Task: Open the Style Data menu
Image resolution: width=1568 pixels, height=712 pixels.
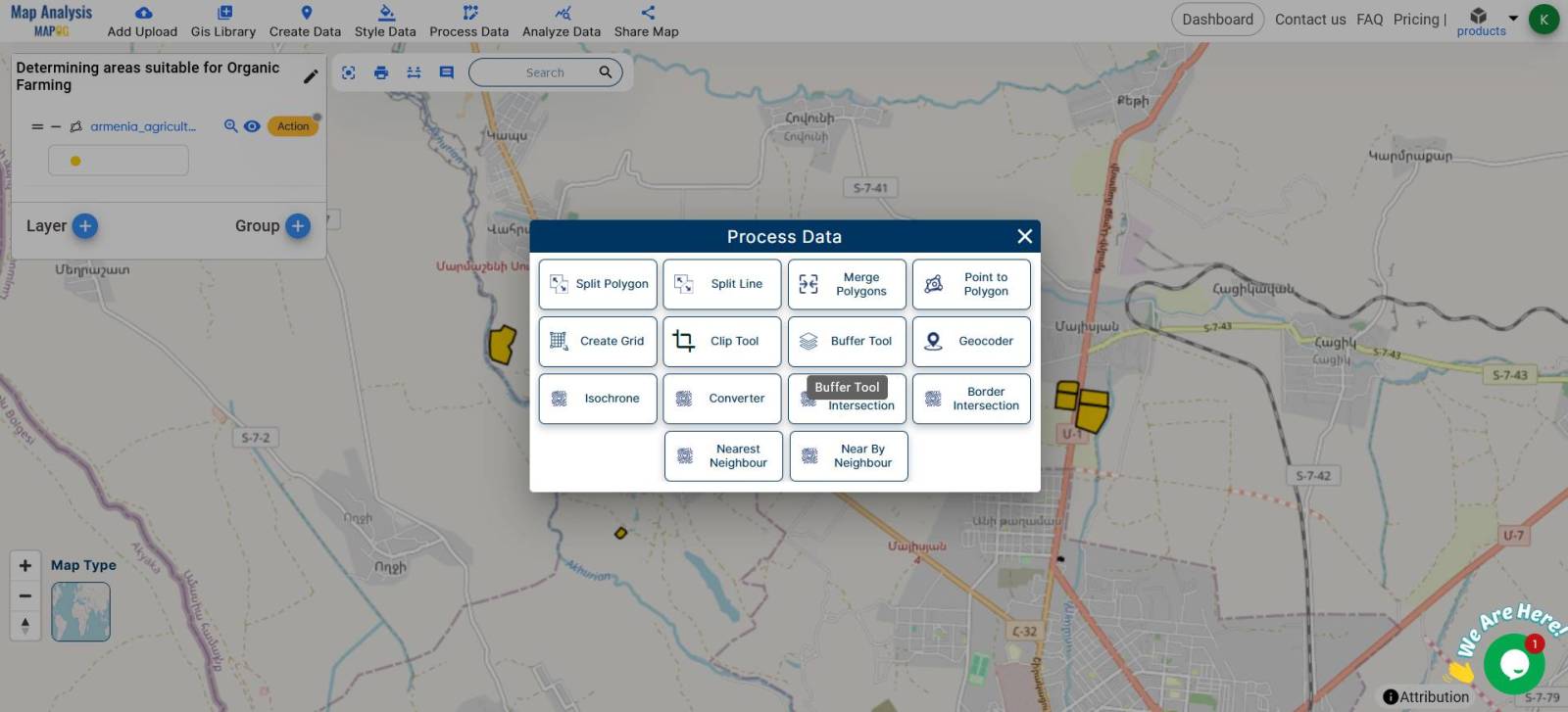Action: pyautogui.click(x=385, y=21)
